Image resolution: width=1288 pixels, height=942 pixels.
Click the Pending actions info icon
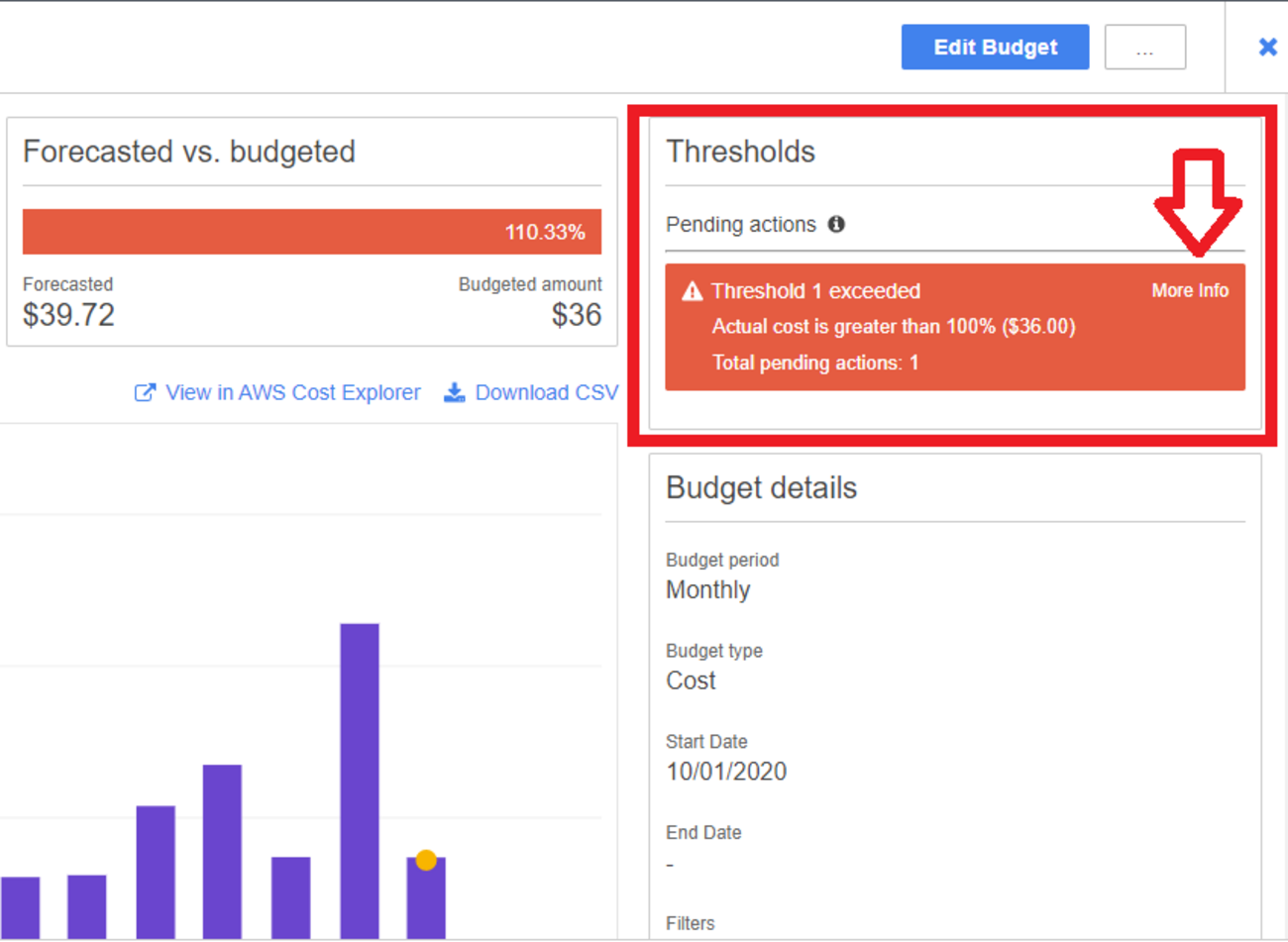tap(836, 224)
